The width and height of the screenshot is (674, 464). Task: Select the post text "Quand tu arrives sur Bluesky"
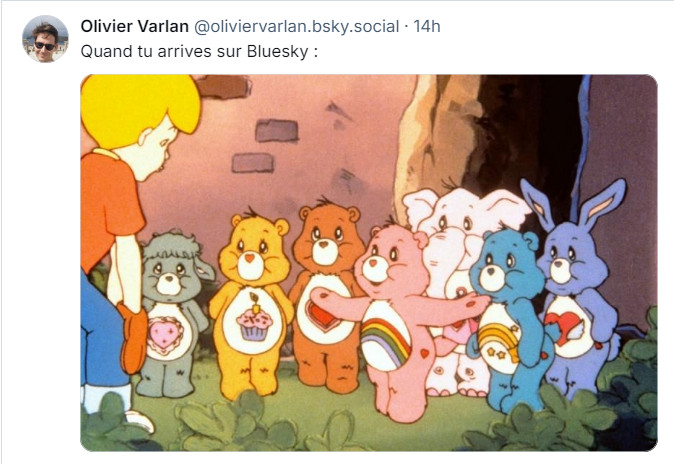[x=198, y=50]
